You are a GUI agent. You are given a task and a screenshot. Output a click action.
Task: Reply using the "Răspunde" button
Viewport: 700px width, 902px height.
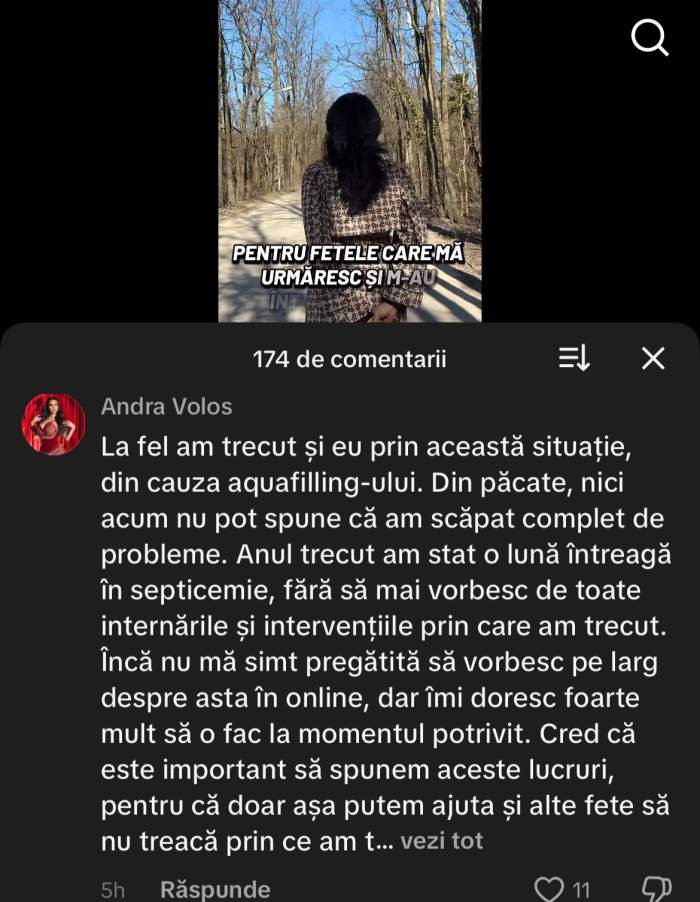(x=215, y=889)
